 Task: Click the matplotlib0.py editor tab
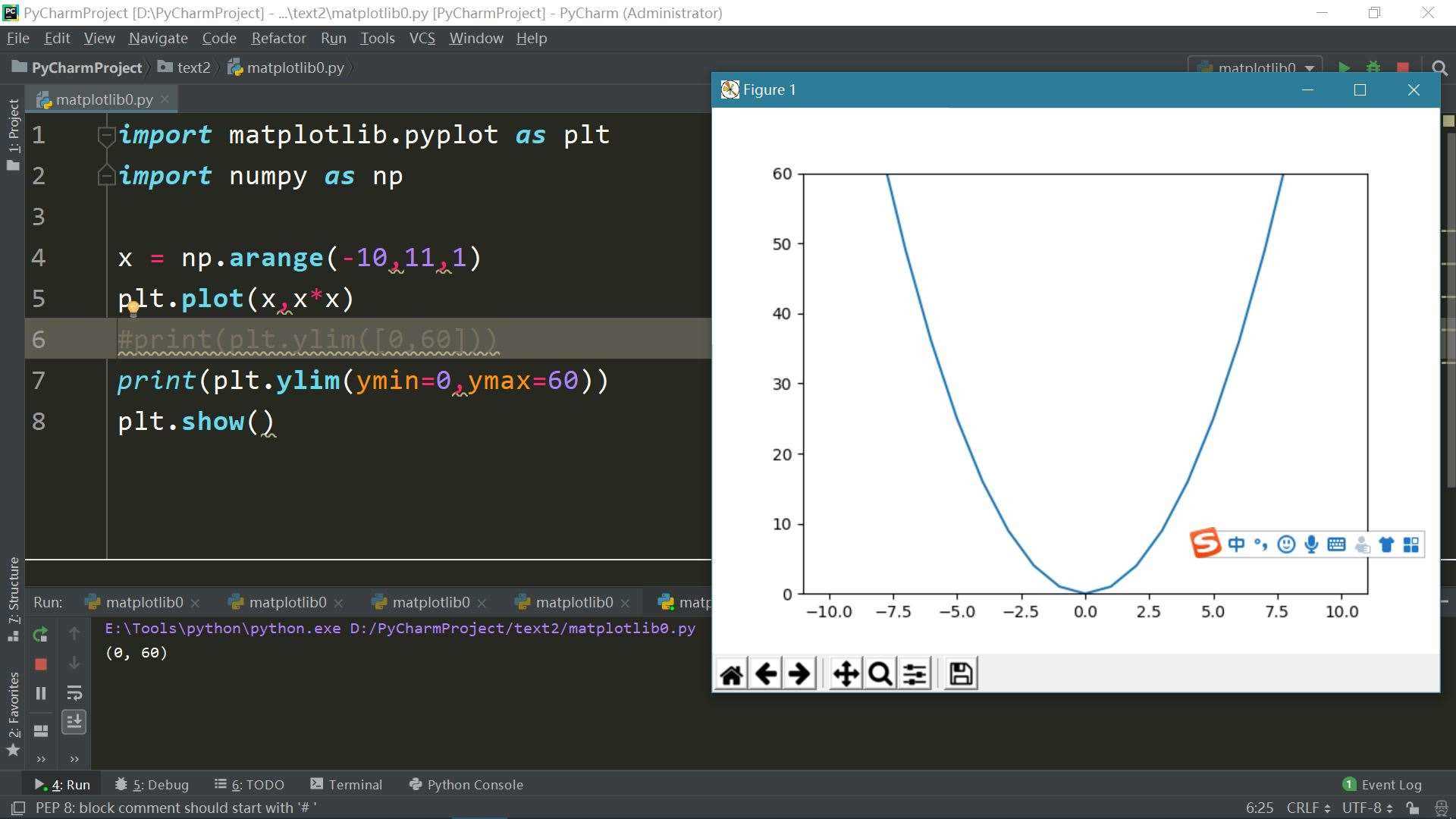click(x=105, y=98)
